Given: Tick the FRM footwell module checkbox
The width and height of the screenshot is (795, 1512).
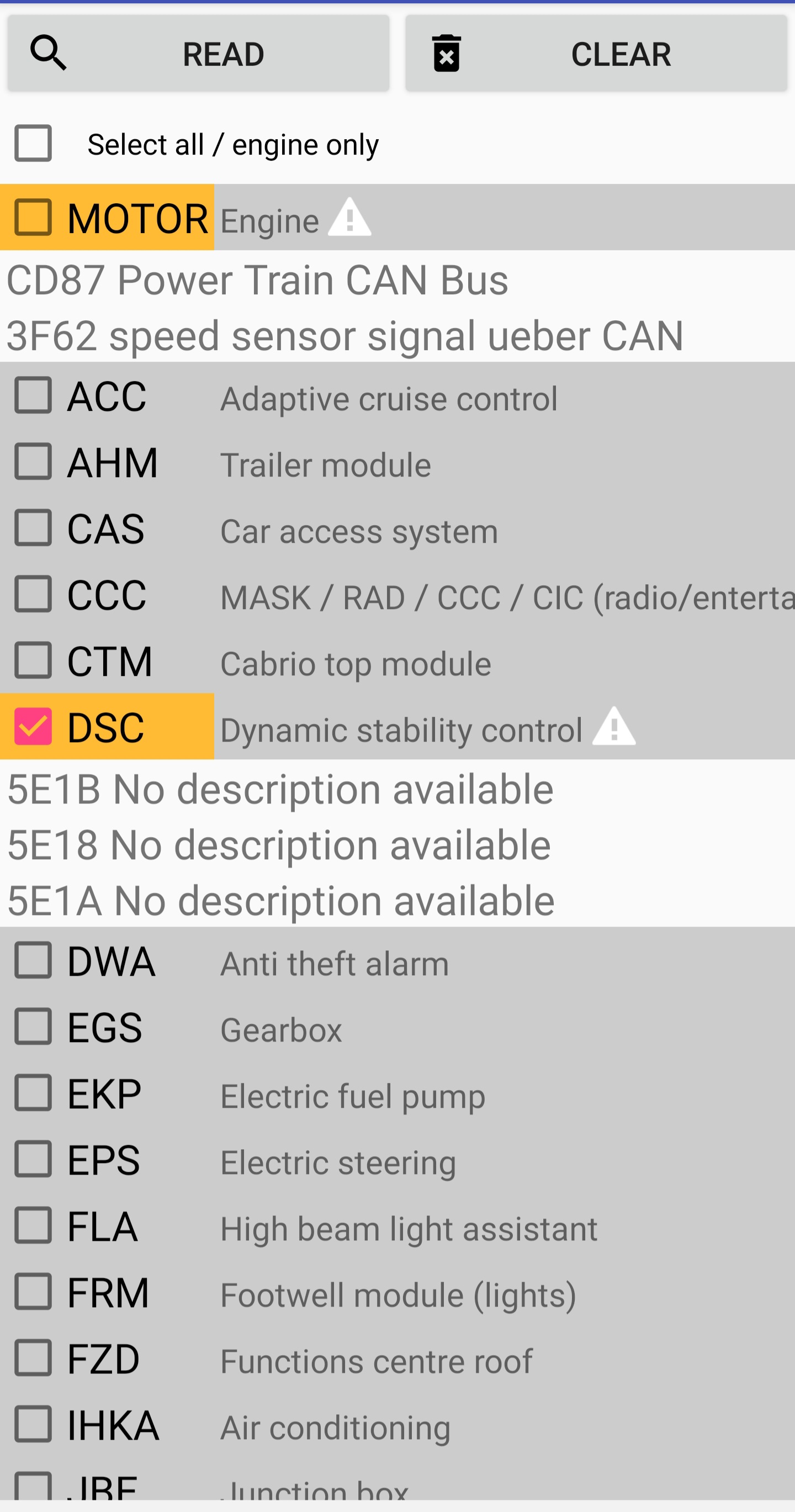Looking at the screenshot, I should pos(33,1292).
